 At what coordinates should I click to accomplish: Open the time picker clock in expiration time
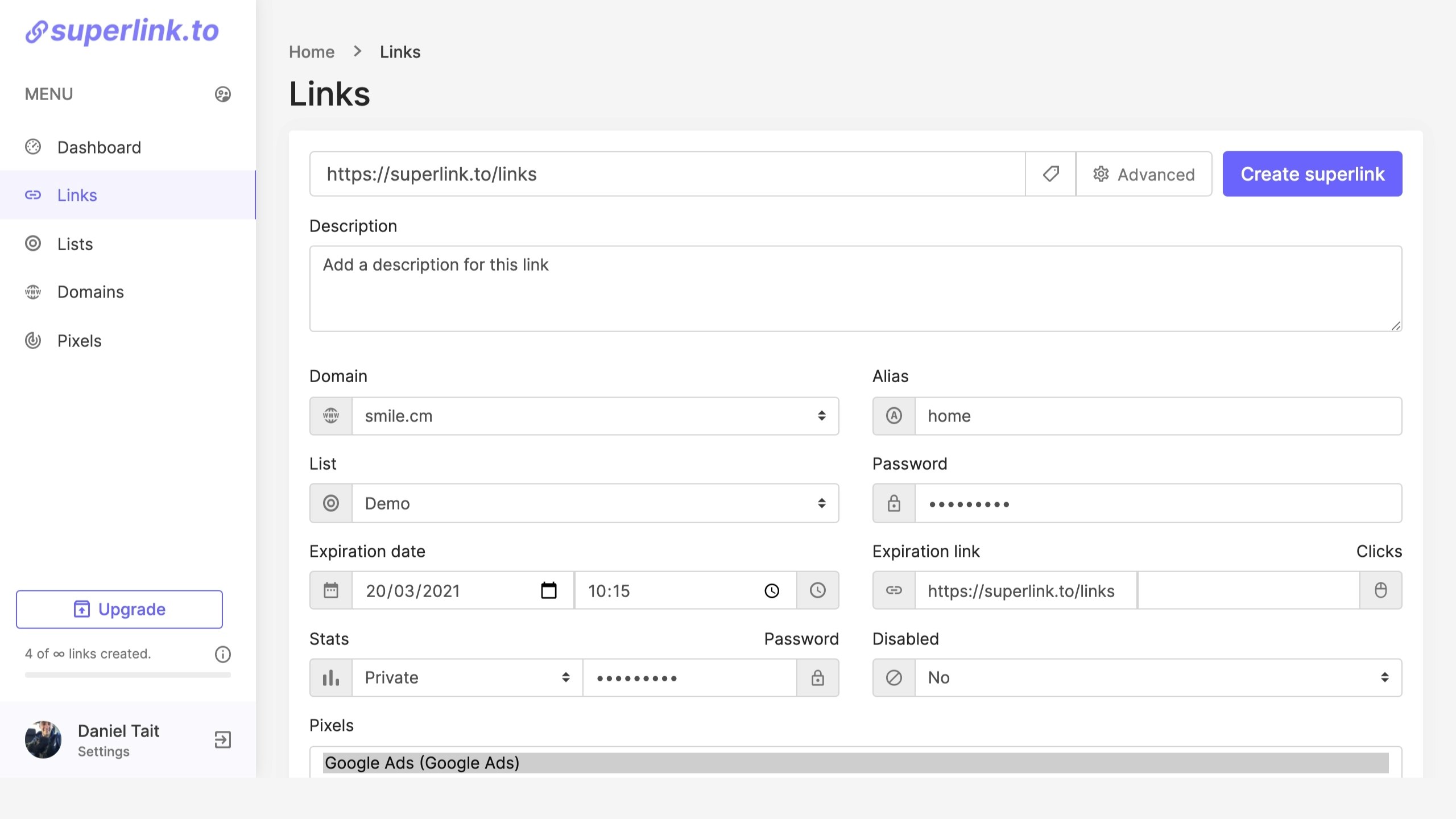pos(771,590)
